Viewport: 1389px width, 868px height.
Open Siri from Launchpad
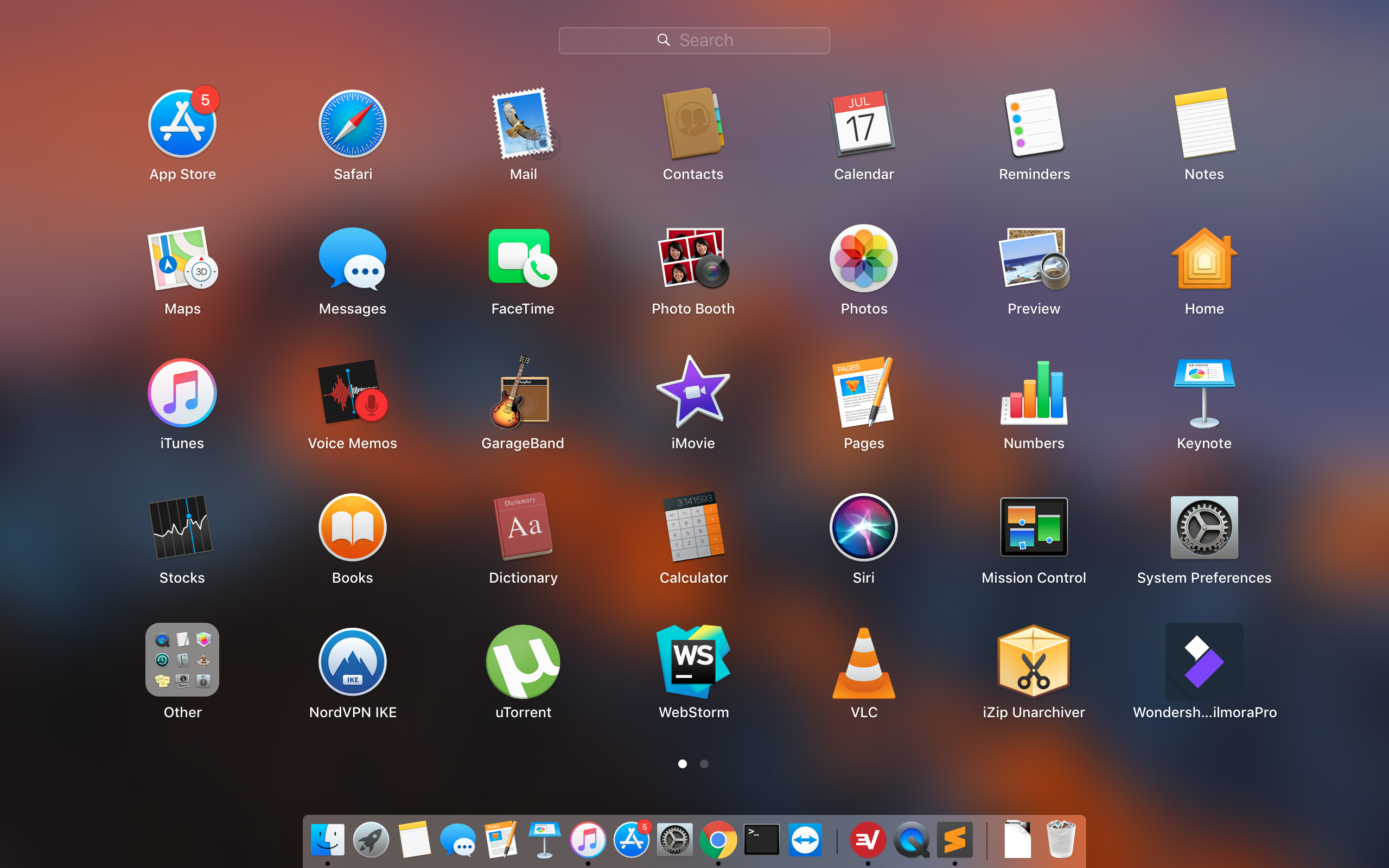point(864,527)
